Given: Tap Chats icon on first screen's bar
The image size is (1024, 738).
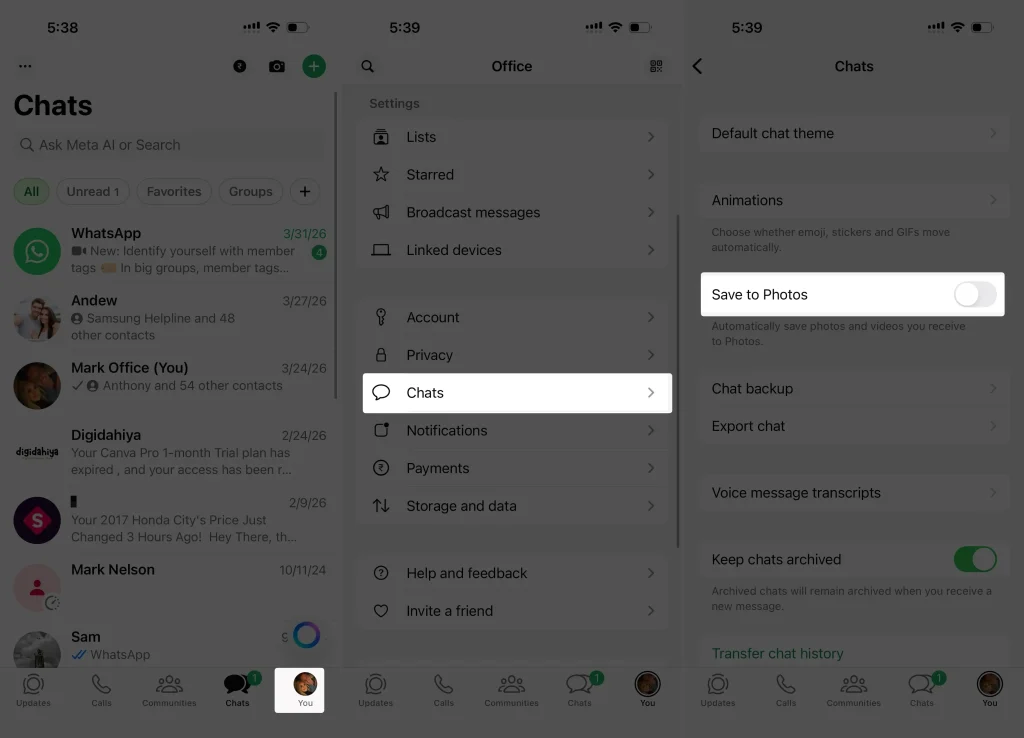Looking at the screenshot, I should [237, 684].
